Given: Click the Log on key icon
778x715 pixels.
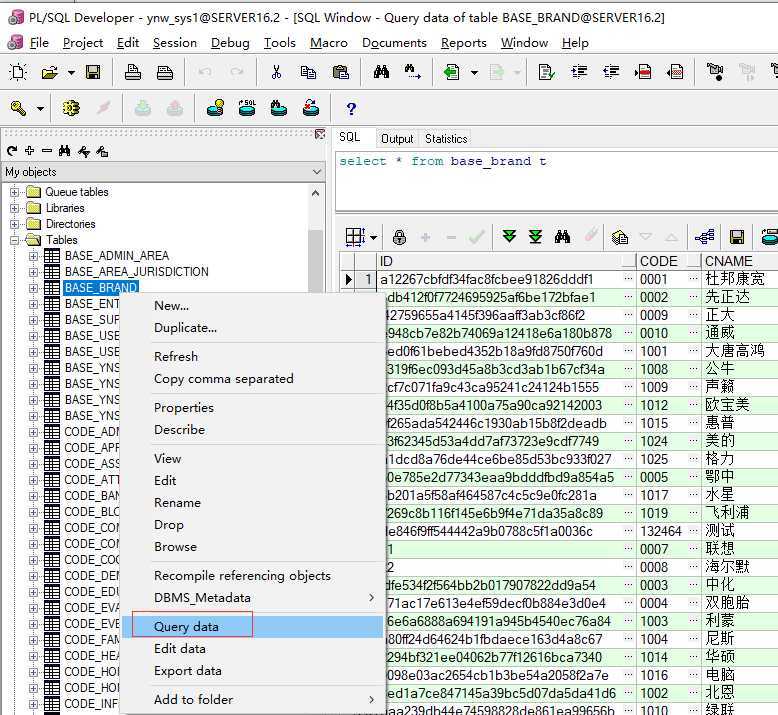Looking at the screenshot, I should pyautogui.click(x=18, y=108).
